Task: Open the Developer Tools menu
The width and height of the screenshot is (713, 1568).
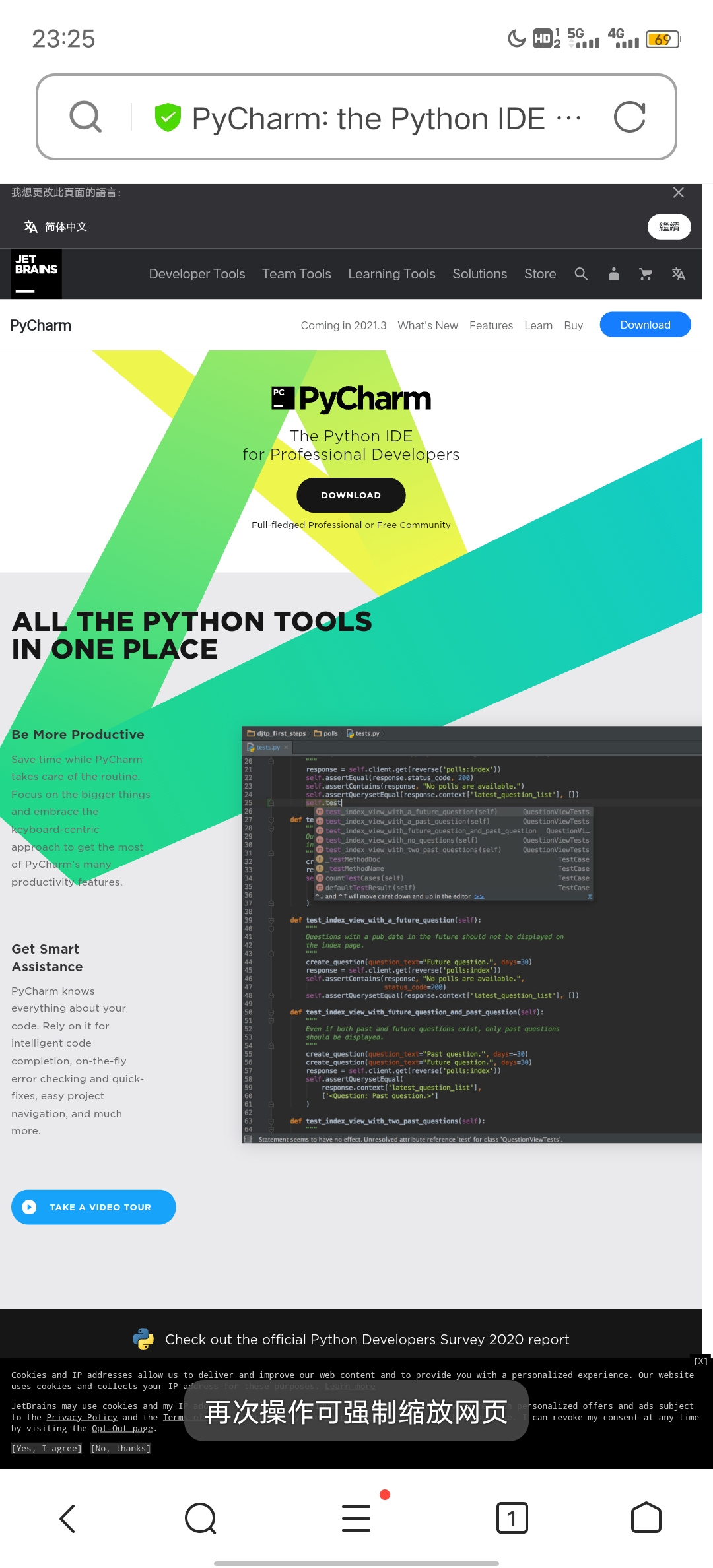Action: [x=197, y=274]
